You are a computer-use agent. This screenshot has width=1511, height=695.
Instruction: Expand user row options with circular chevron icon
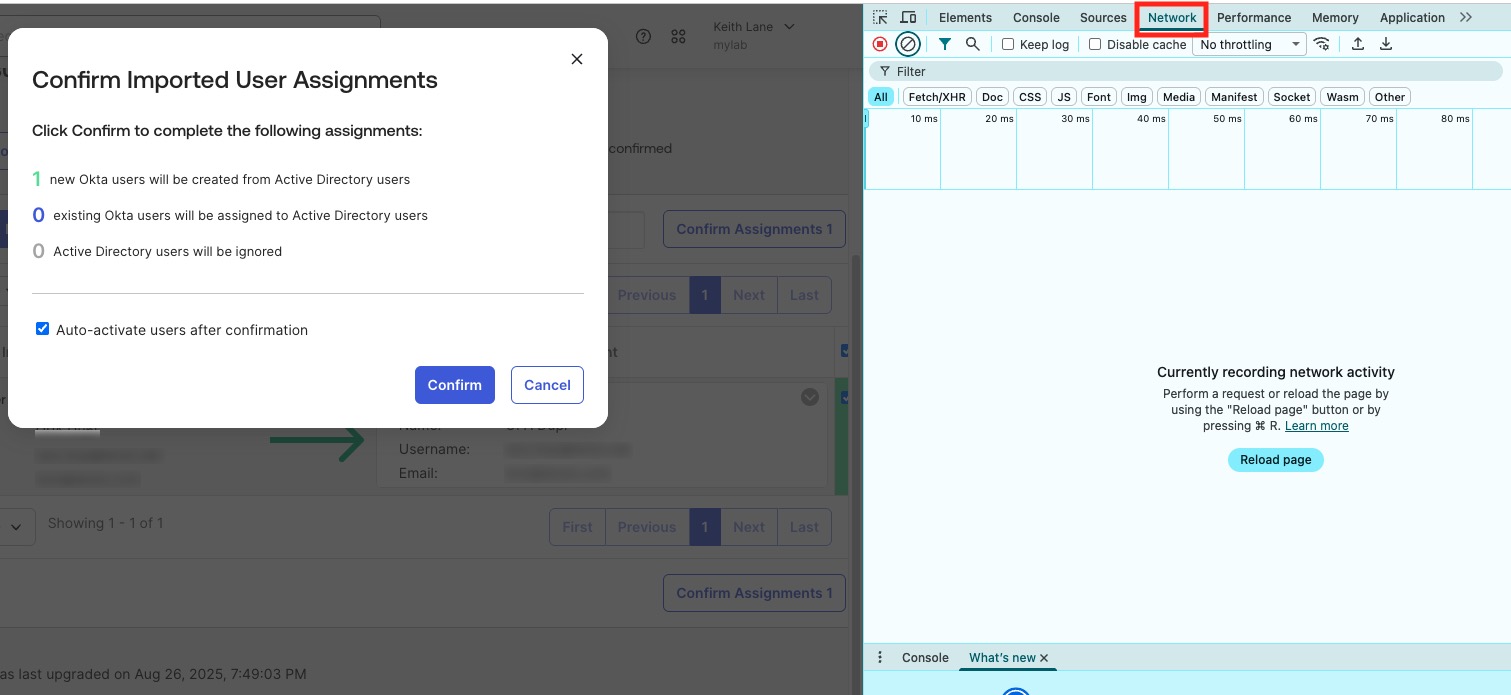(810, 397)
